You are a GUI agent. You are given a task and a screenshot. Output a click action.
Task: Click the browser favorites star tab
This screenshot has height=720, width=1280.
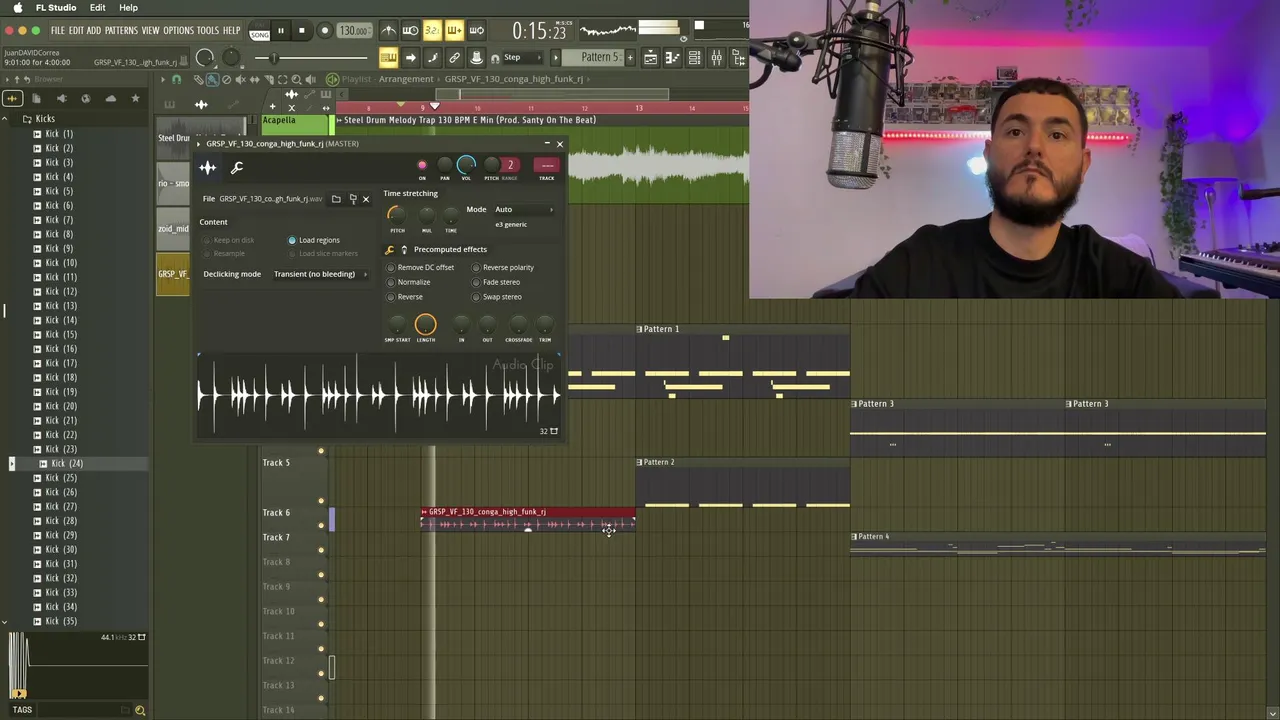pyautogui.click(x=135, y=98)
